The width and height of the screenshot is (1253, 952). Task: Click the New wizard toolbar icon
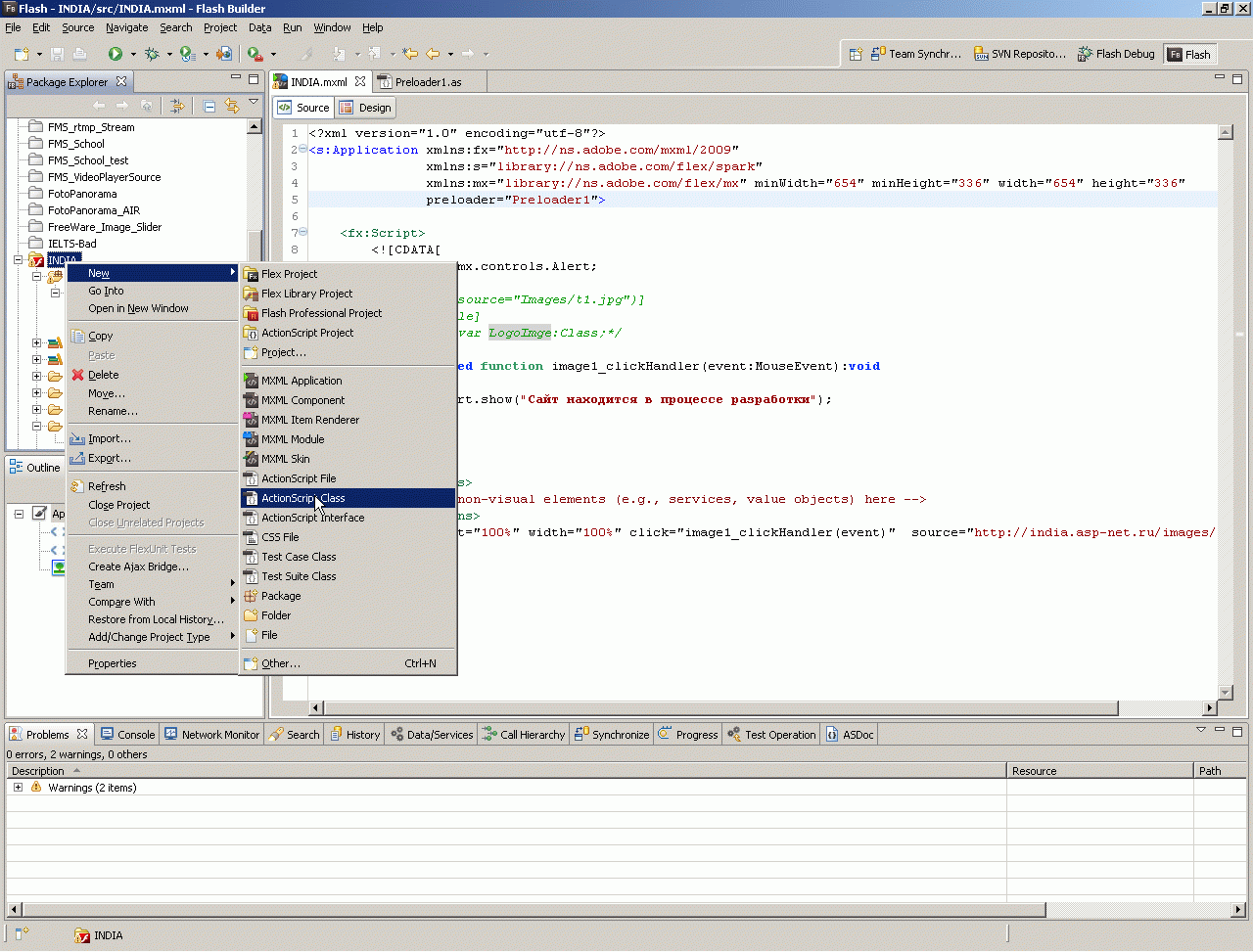click(22, 54)
